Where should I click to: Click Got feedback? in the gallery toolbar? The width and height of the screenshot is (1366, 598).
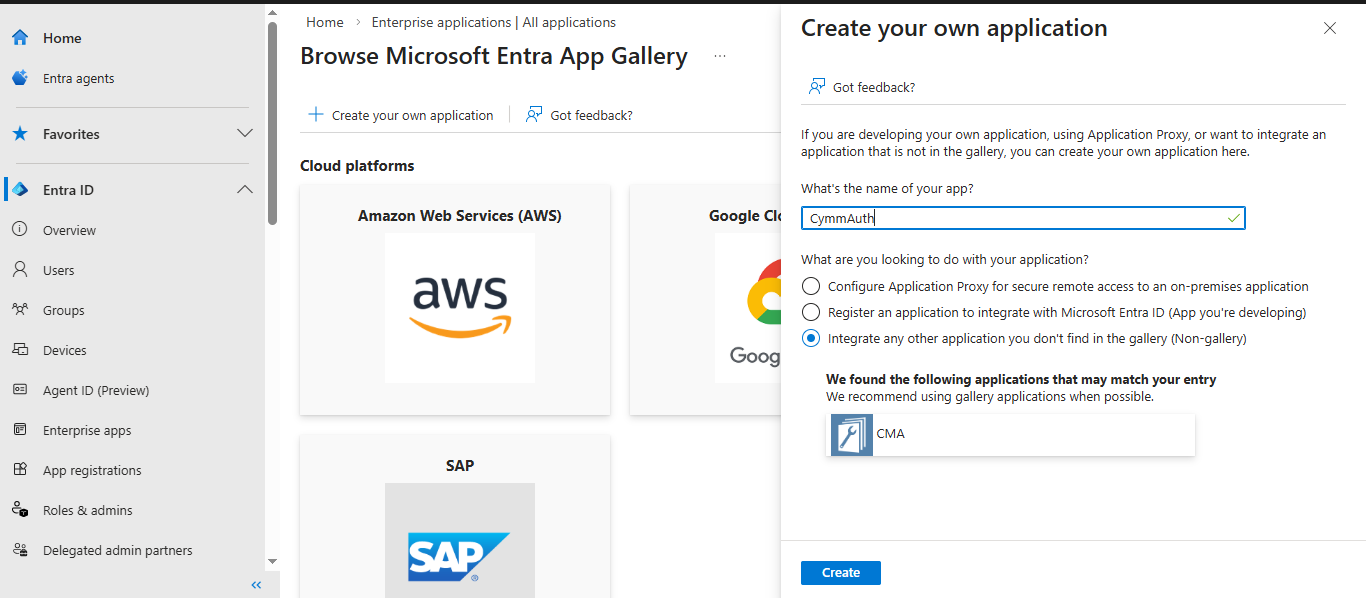pos(579,115)
